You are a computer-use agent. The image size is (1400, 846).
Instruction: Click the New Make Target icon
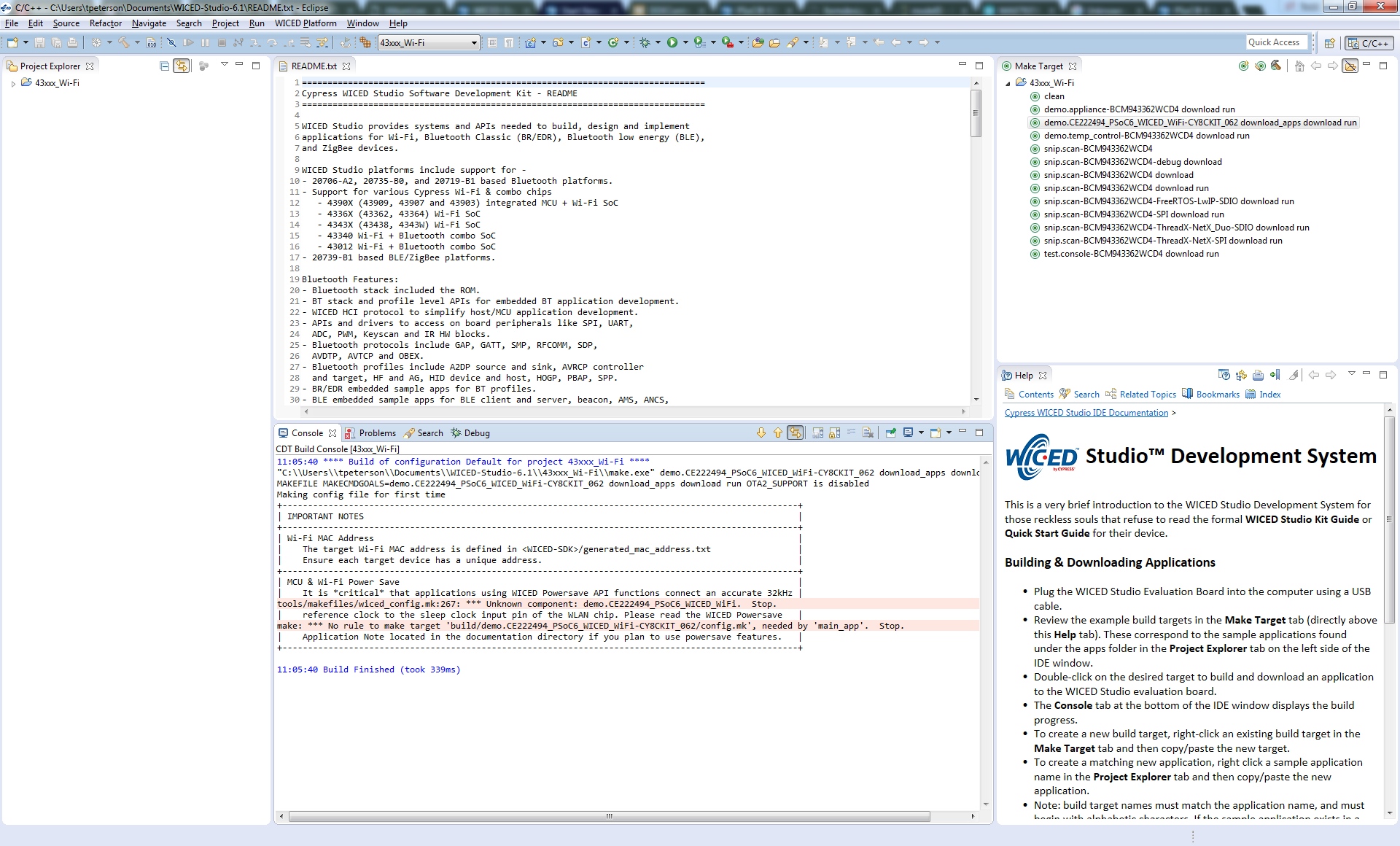pyautogui.click(x=1243, y=66)
